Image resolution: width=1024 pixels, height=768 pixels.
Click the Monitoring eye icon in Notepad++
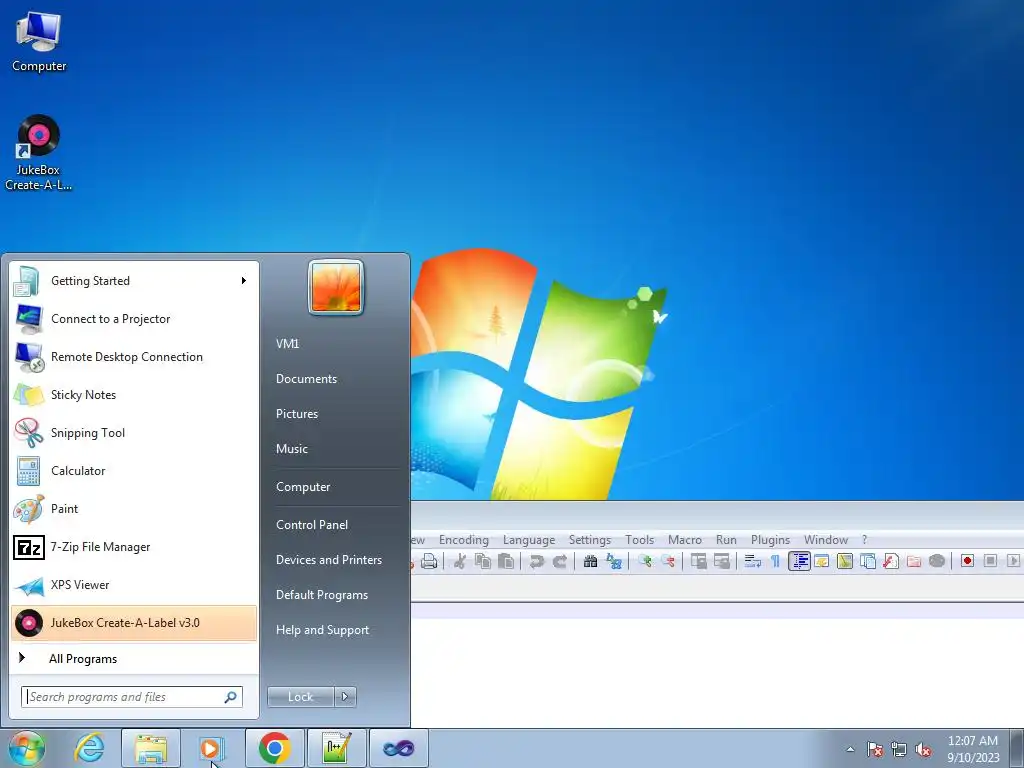pos(936,561)
